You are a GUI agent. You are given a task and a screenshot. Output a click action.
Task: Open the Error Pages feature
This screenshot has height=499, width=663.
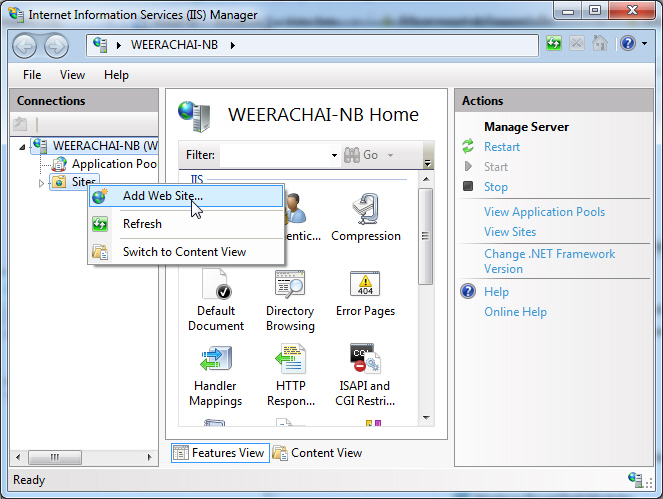(365, 293)
